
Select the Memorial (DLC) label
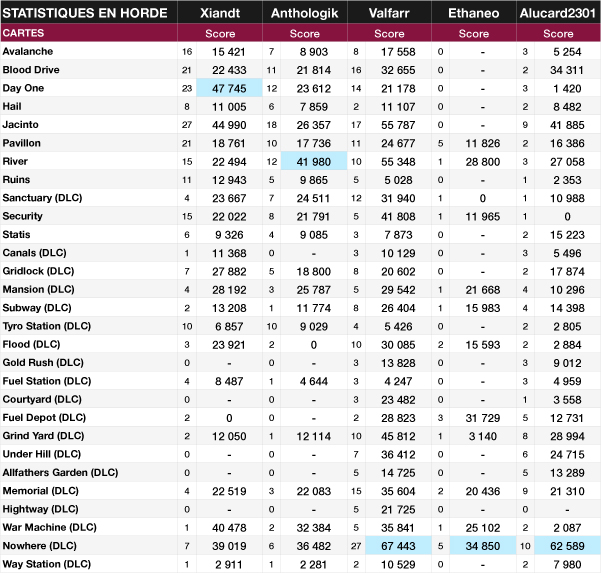[40, 491]
